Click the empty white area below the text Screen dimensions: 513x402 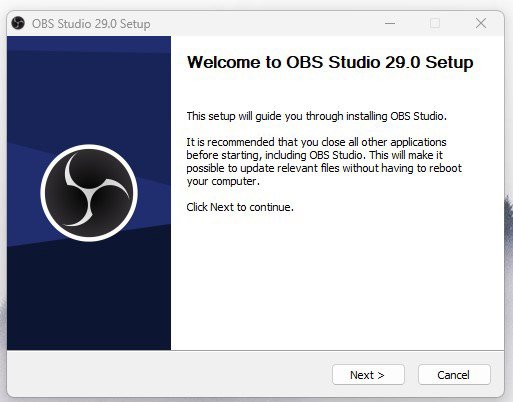(337, 283)
